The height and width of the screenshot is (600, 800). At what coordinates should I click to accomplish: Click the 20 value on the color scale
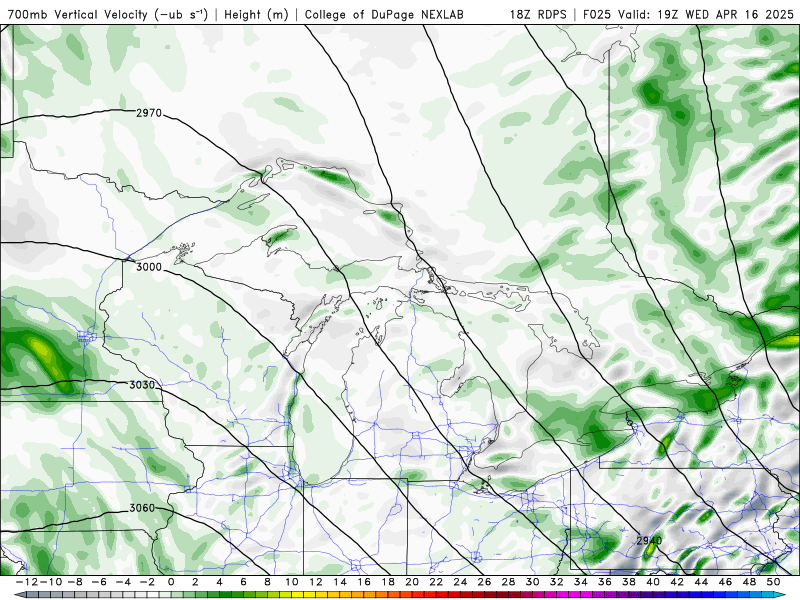coord(412,582)
